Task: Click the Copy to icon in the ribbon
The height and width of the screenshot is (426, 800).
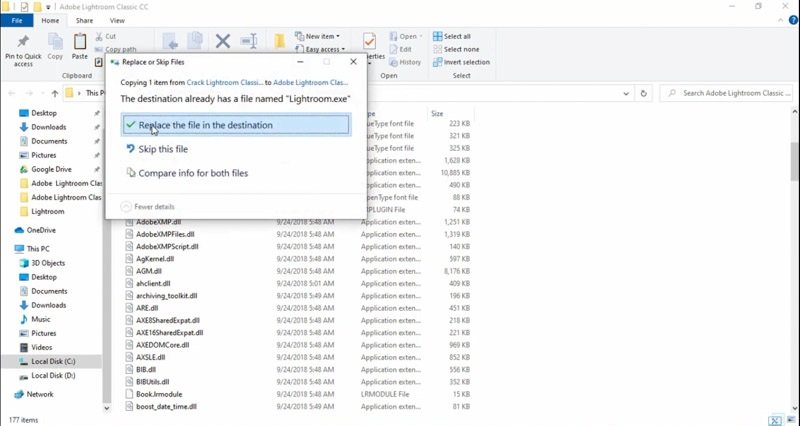Action: [x=195, y=42]
